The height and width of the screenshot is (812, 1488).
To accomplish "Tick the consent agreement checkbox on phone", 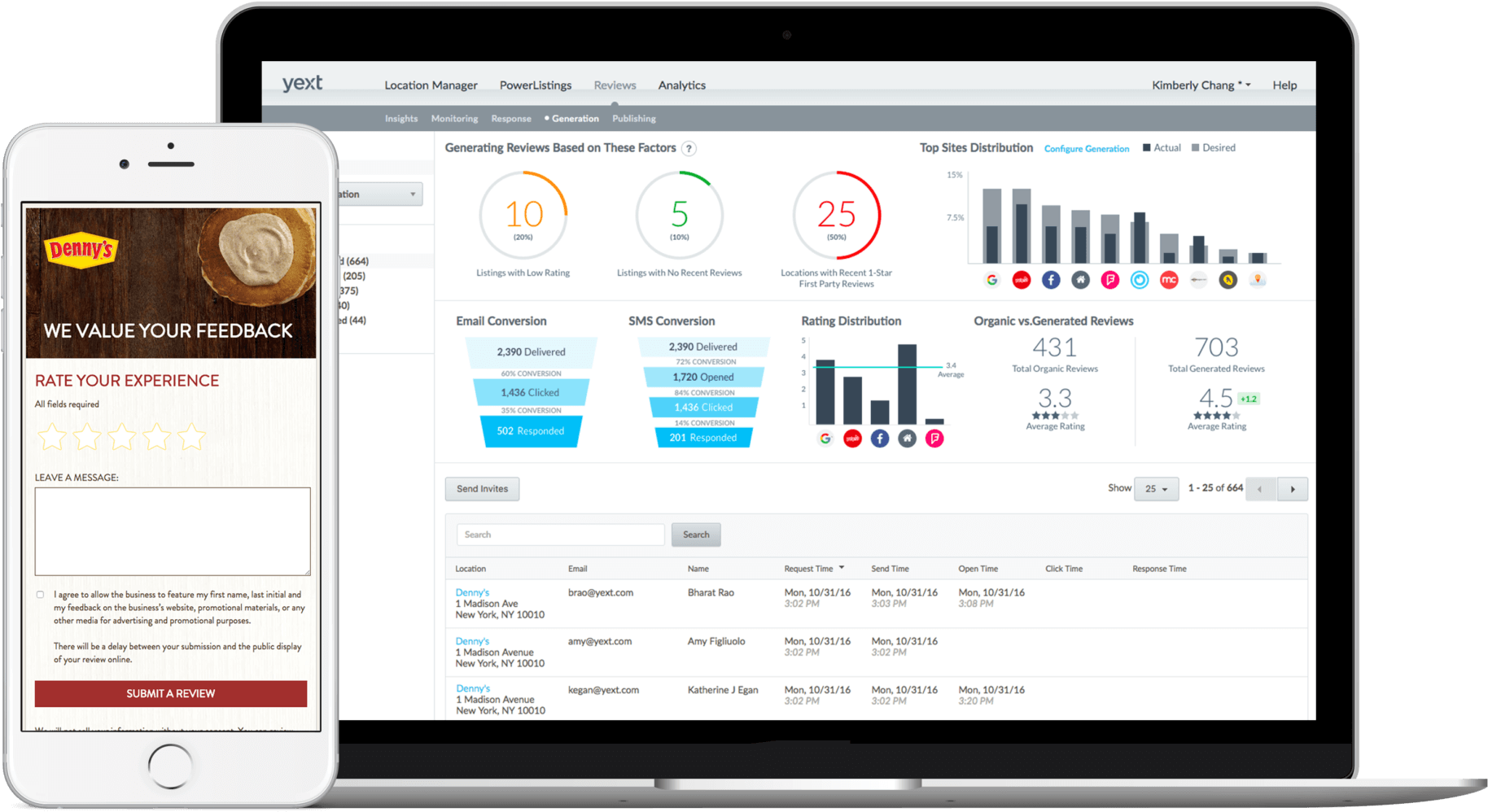I will pos(40,595).
